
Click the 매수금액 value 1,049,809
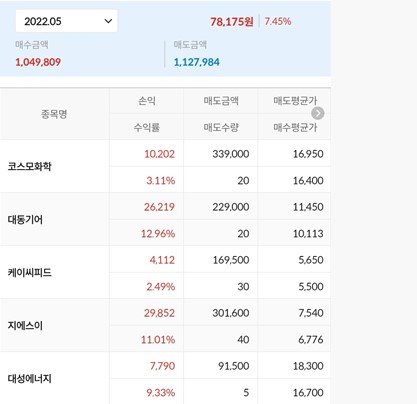pos(38,62)
